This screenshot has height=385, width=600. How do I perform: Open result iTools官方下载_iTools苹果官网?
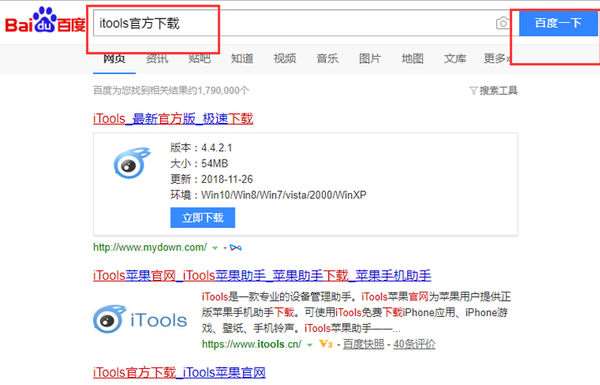(179, 372)
